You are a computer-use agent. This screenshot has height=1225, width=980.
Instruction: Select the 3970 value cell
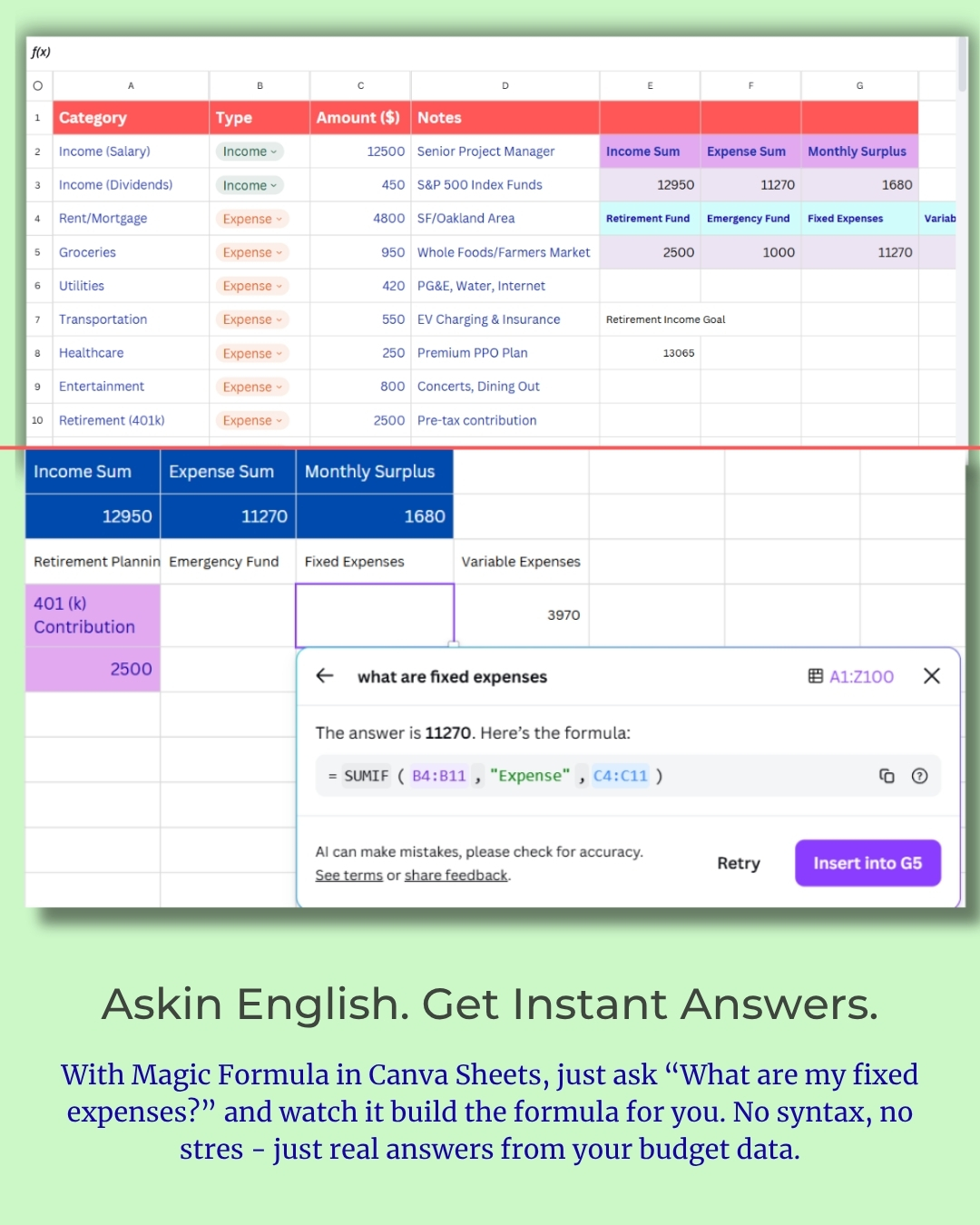tap(521, 615)
